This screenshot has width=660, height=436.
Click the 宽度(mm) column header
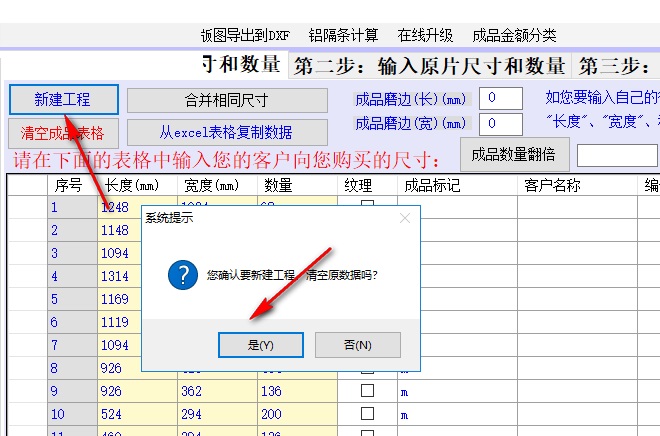tap(217, 185)
